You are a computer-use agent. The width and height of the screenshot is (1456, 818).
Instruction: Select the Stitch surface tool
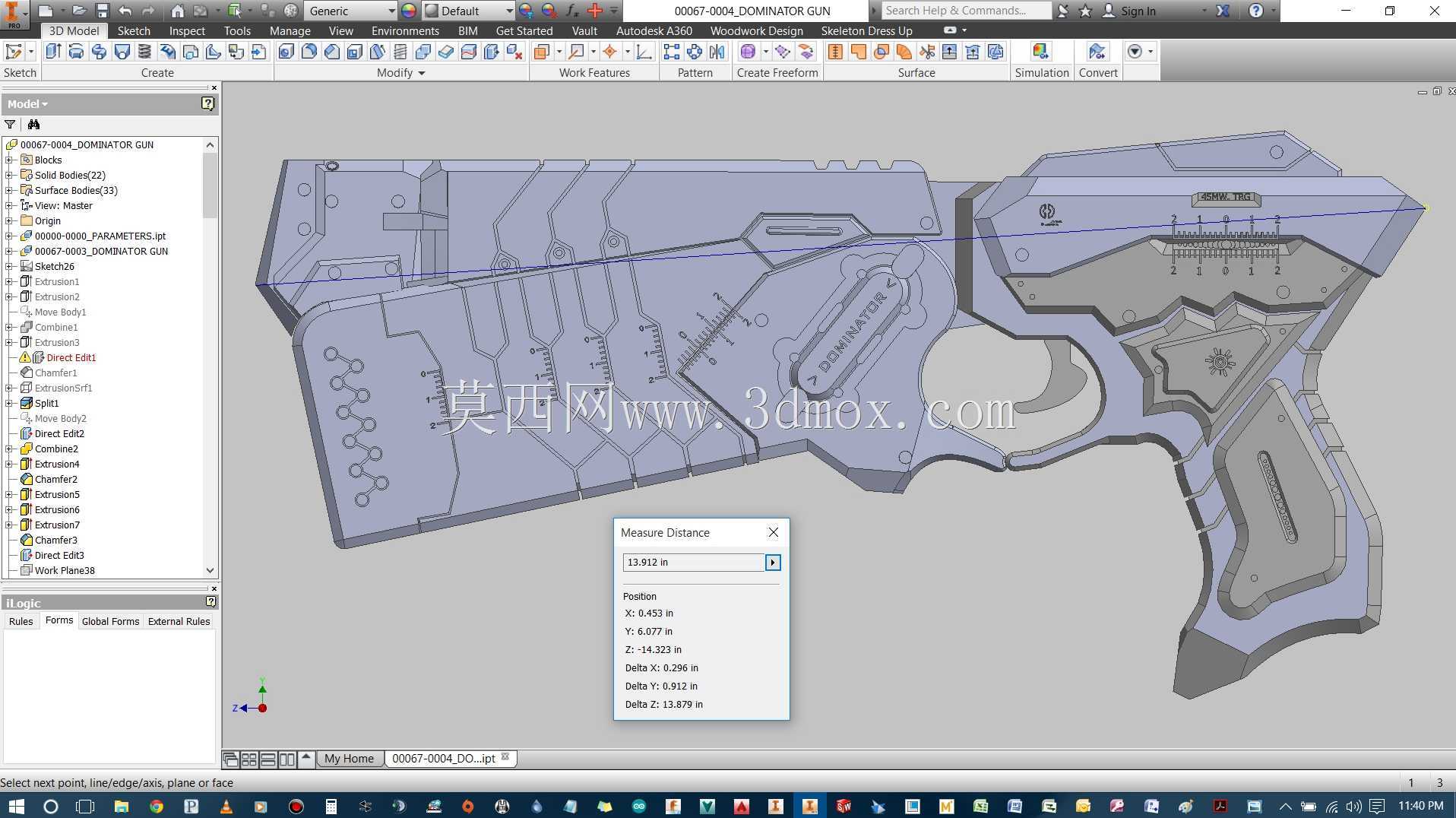pos(835,52)
